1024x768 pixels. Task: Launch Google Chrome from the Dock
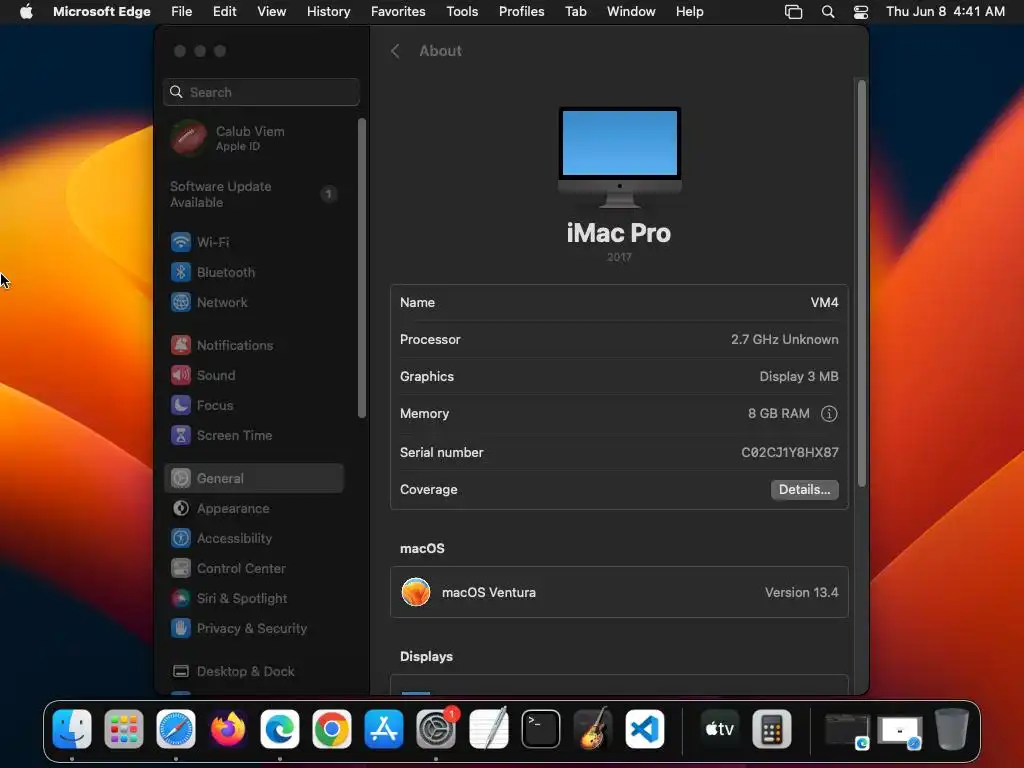pyautogui.click(x=332, y=729)
